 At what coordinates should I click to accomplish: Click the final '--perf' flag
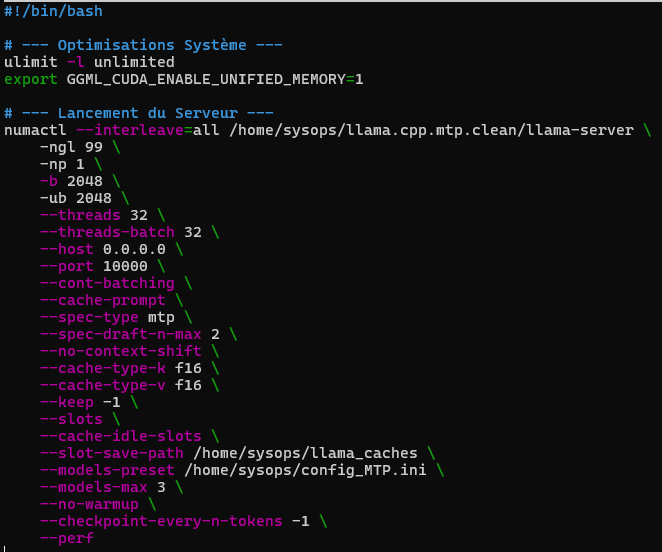point(67,538)
